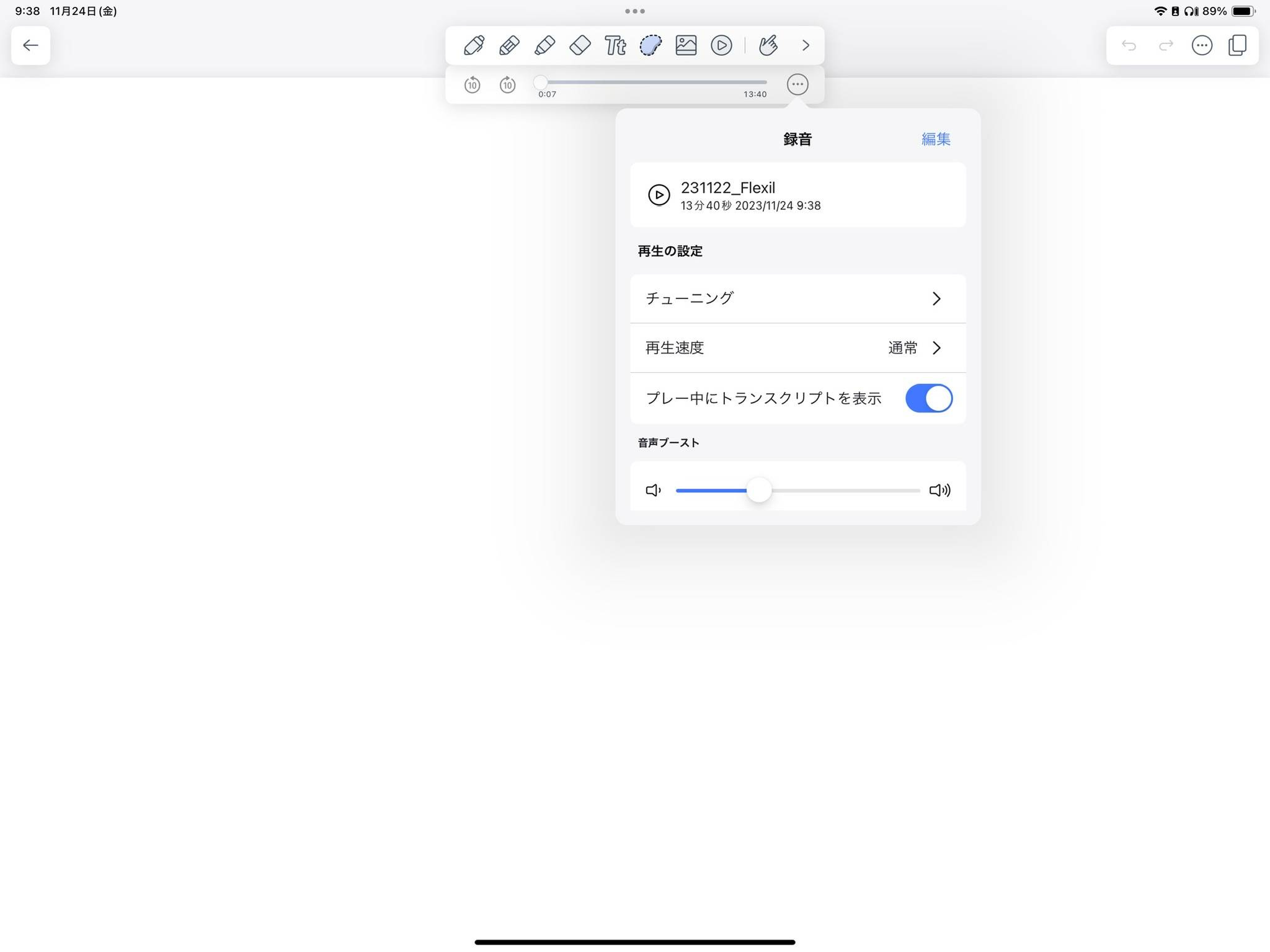Open the recording options menu with three dots
Image resolution: width=1270 pixels, height=952 pixels.
pyautogui.click(x=797, y=84)
